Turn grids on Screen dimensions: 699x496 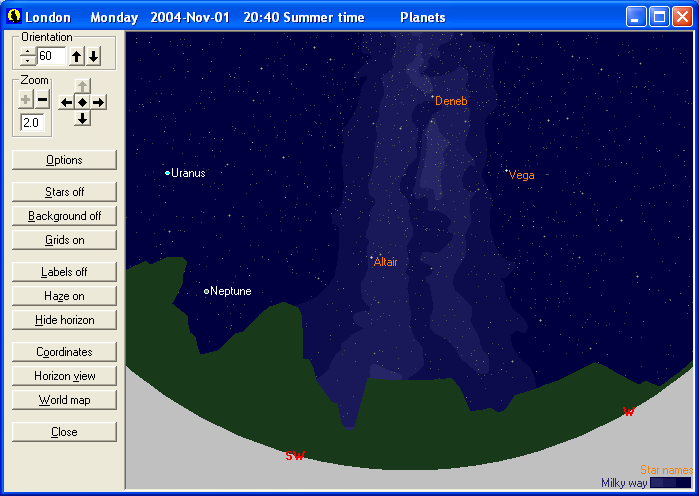click(x=64, y=240)
